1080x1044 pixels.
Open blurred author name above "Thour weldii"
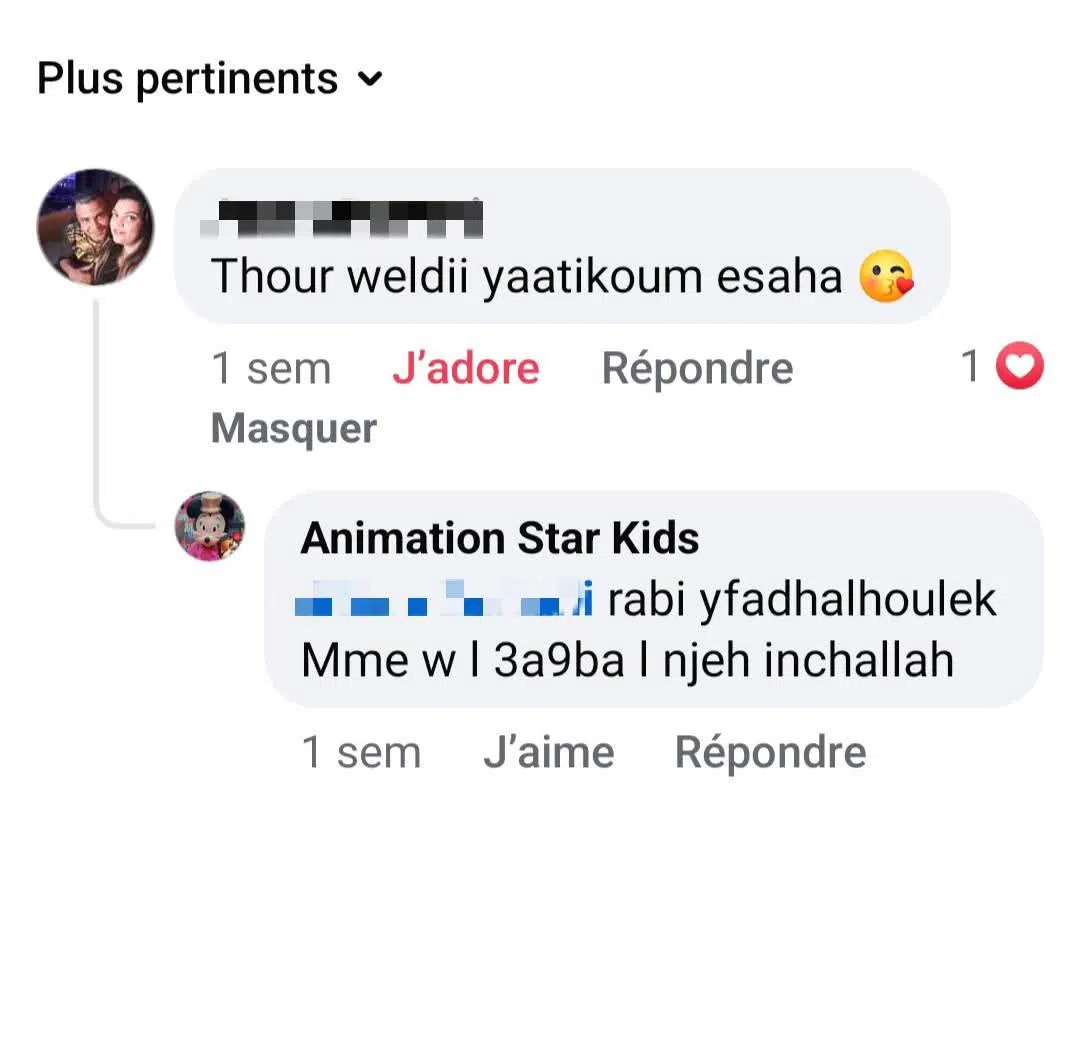[x=342, y=219]
